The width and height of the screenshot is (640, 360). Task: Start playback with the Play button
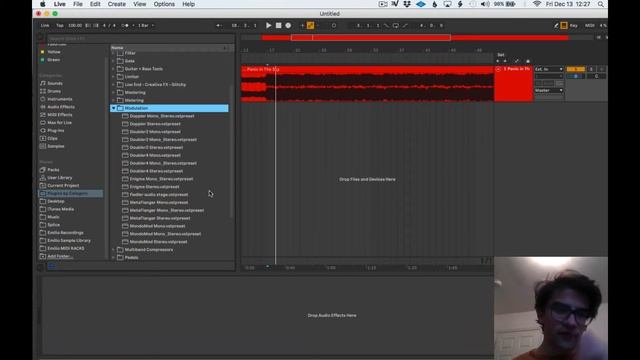[x=269, y=25]
